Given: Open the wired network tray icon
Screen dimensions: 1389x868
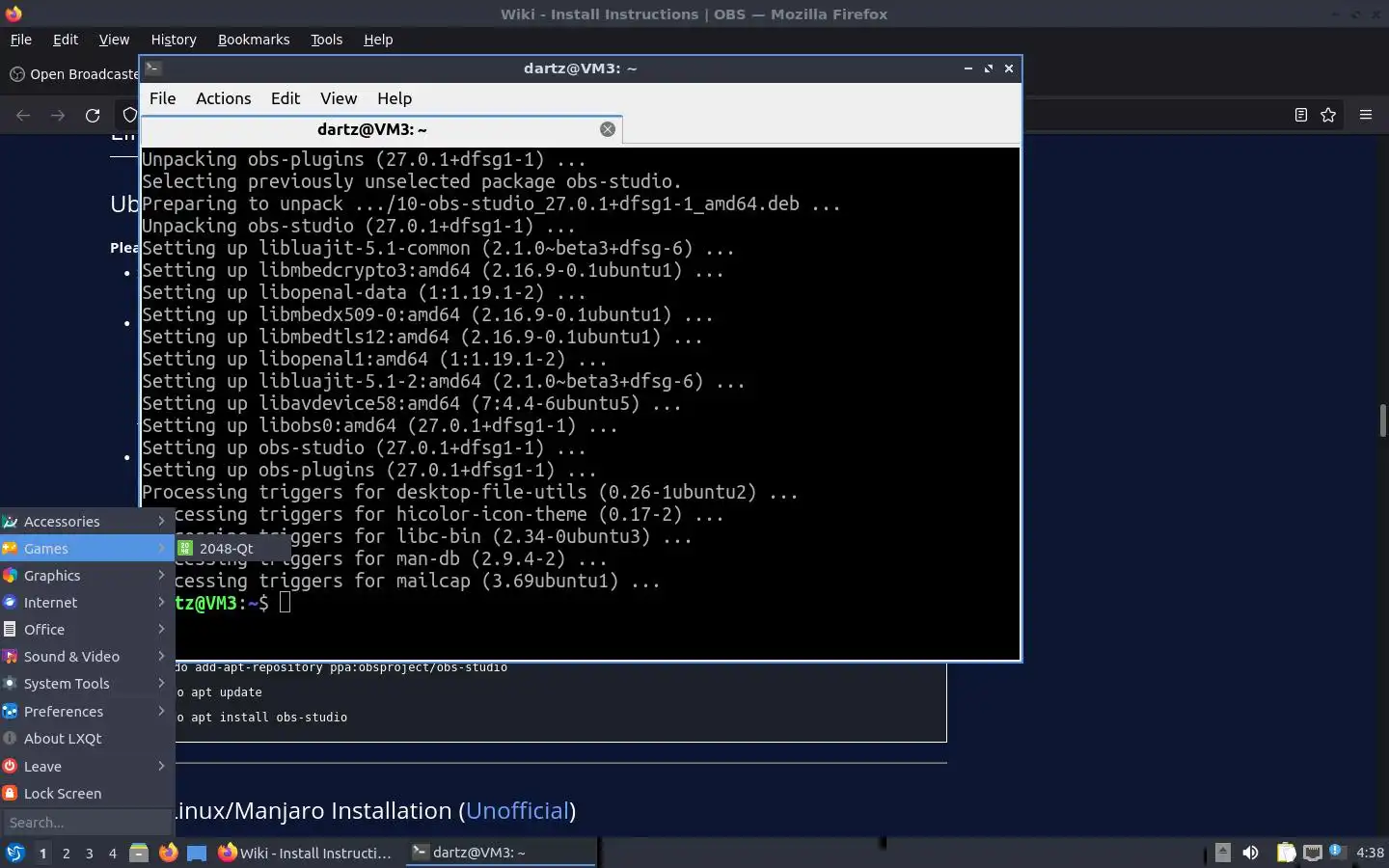Looking at the screenshot, I should pyautogui.click(x=1313, y=853).
